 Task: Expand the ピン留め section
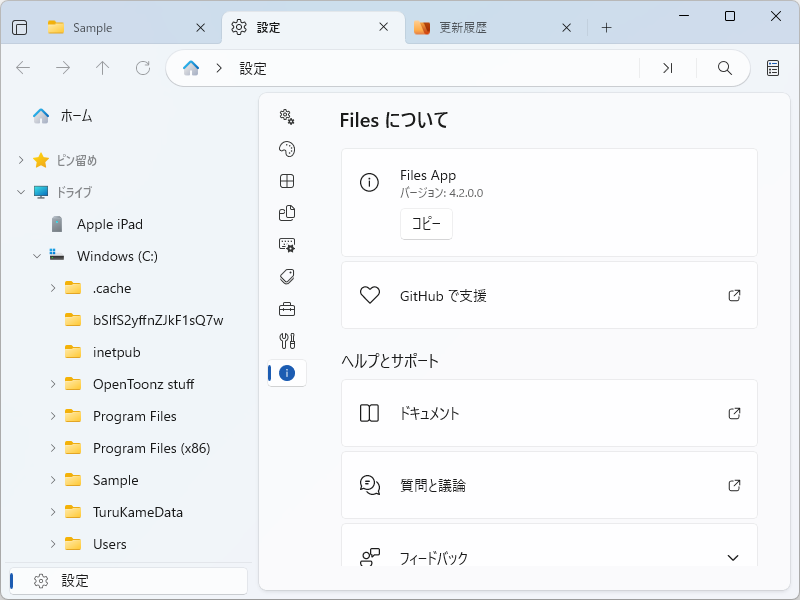[x=21, y=160]
